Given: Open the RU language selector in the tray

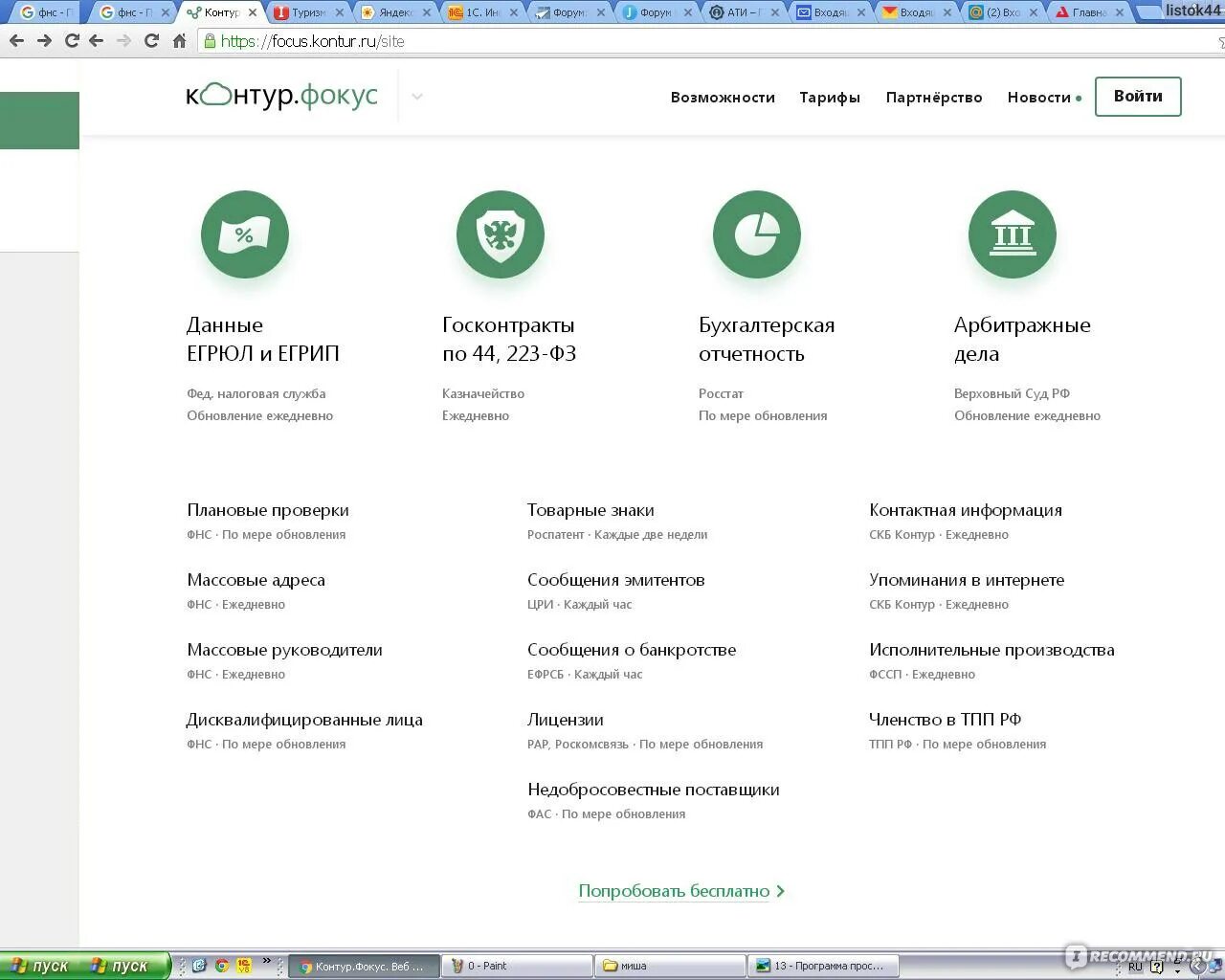Looking at the screenshot, I should point(1135,967).
